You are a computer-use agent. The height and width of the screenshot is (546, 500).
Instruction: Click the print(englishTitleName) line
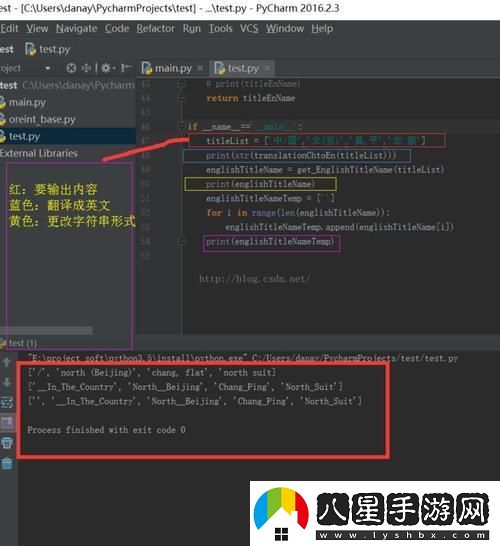point(260,184)
